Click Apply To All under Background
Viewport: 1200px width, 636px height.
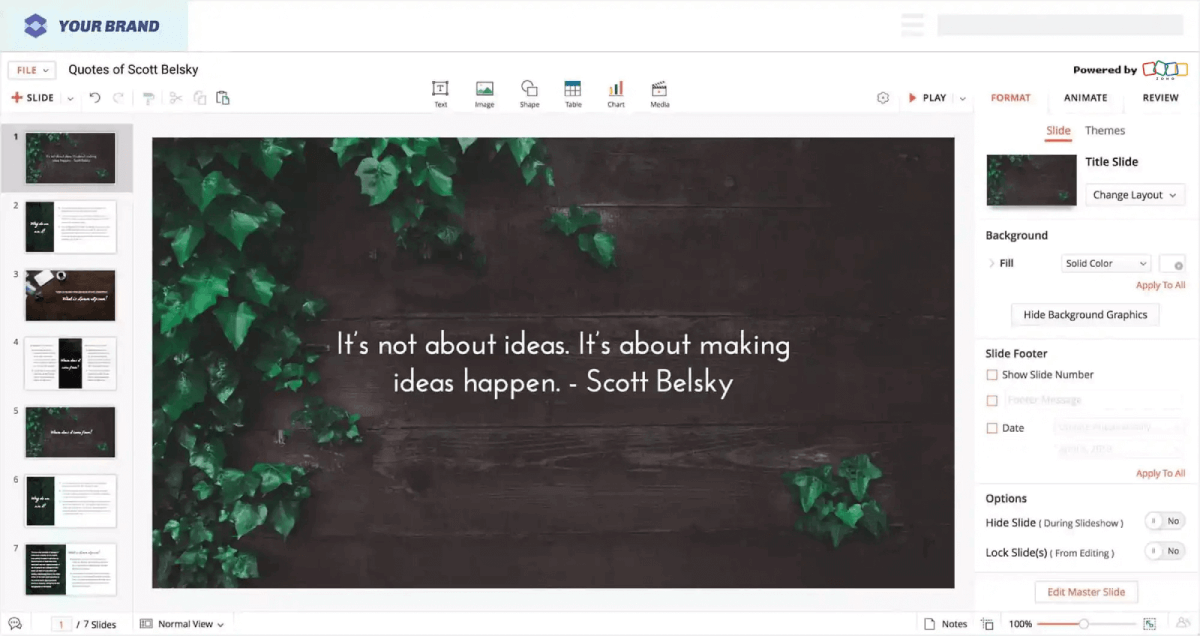point(1160,285)
